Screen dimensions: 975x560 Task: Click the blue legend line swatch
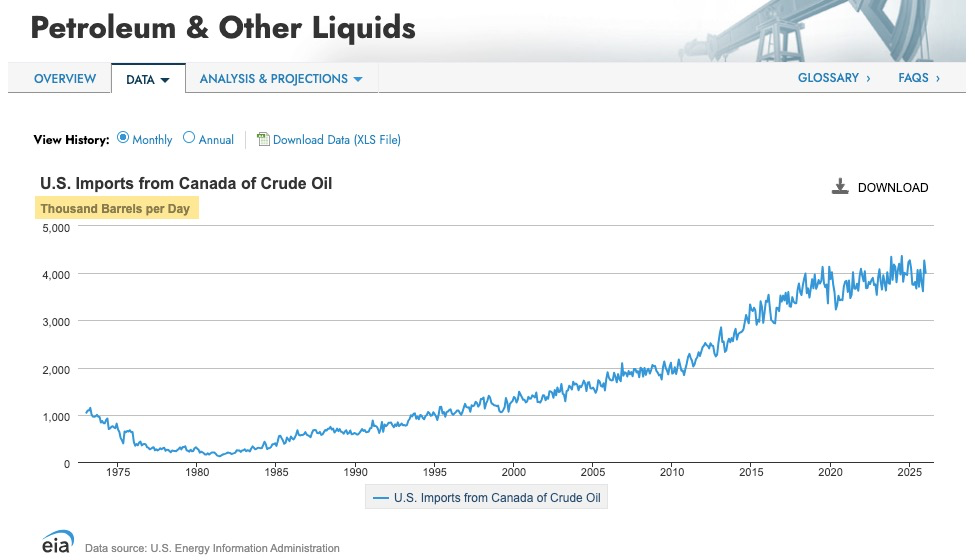[380, 497]
